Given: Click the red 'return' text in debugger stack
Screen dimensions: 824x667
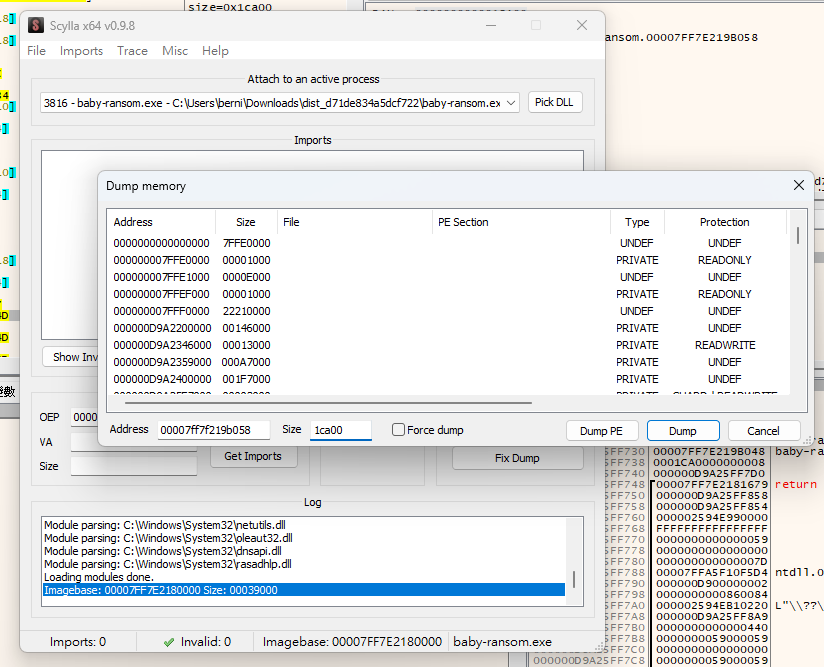Looking at the screenshot, I should point(796,484).
